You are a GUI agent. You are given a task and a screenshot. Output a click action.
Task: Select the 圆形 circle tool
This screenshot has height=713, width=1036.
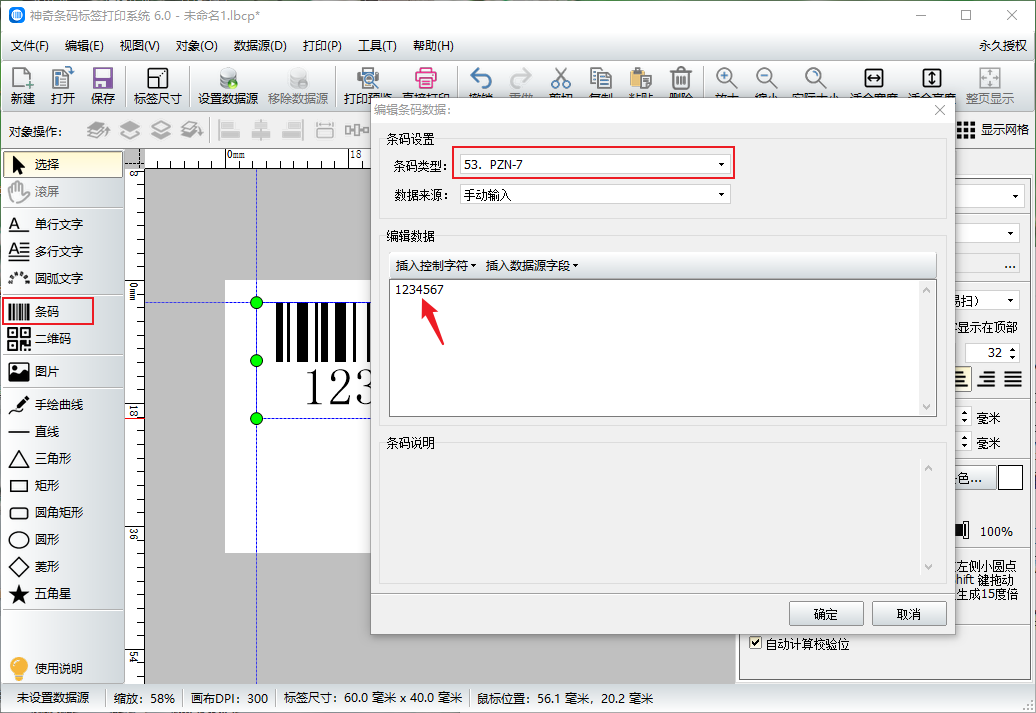(x=63, y=540)
